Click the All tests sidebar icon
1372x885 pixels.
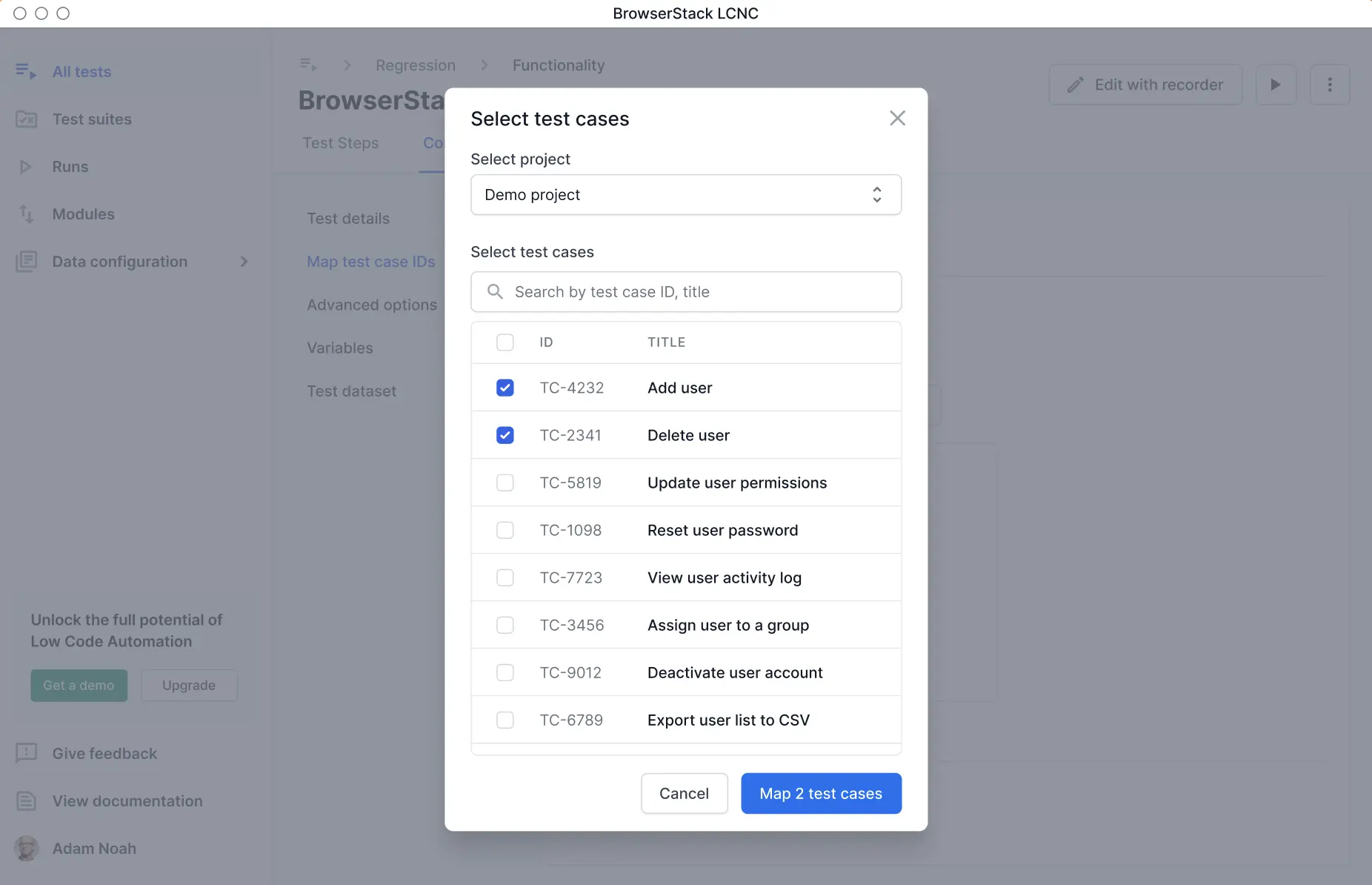point(25,71)
